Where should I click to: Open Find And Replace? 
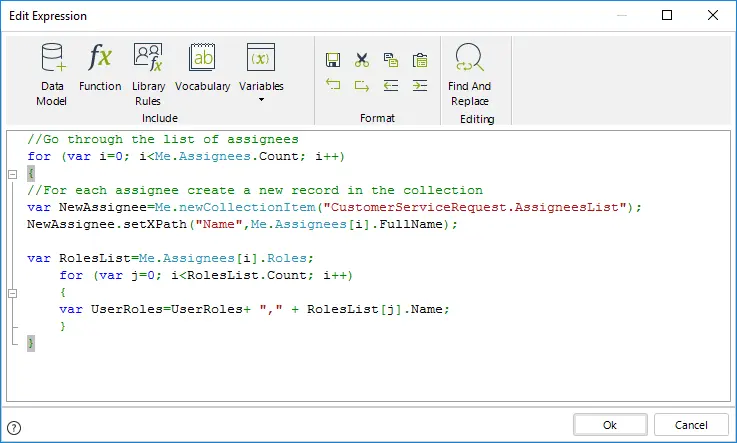click(x=469, y=74)
